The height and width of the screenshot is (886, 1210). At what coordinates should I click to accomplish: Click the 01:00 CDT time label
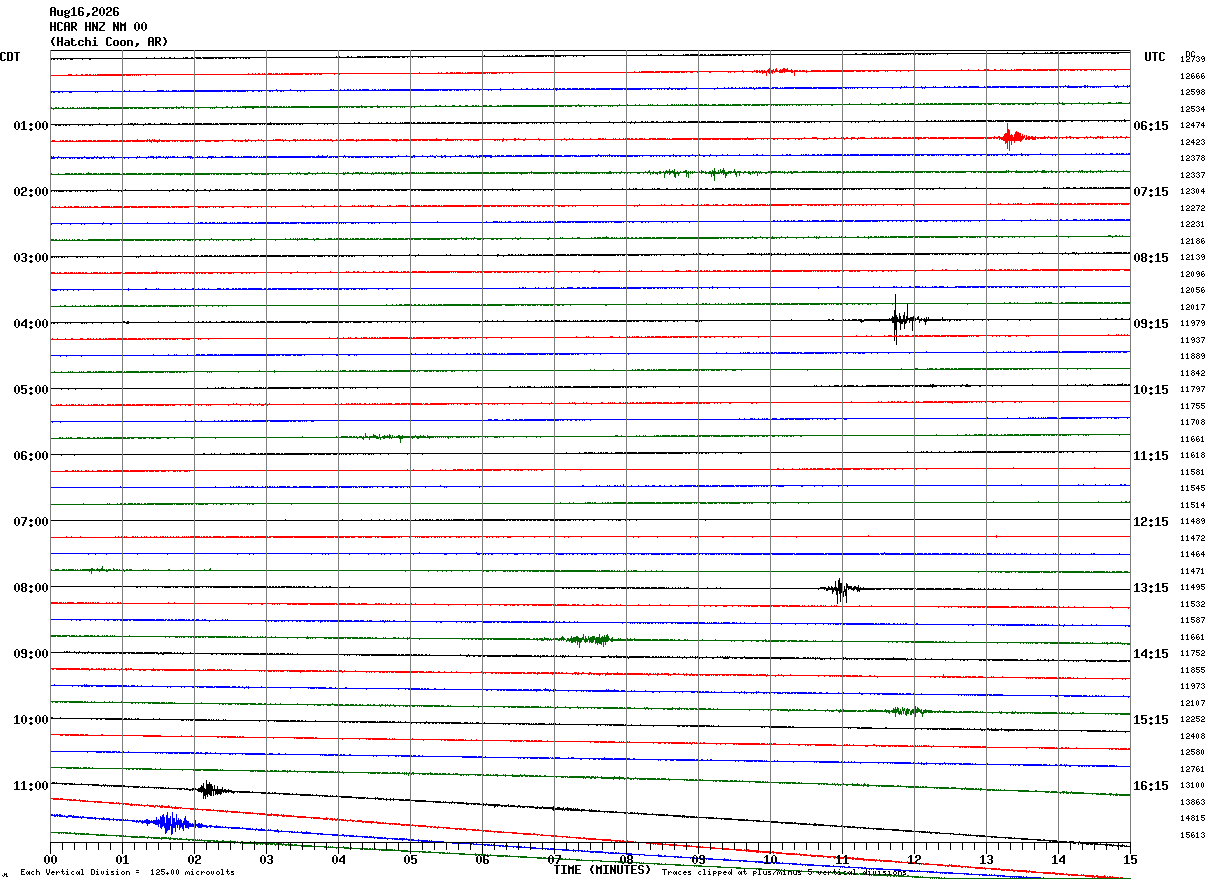[31, 126]
